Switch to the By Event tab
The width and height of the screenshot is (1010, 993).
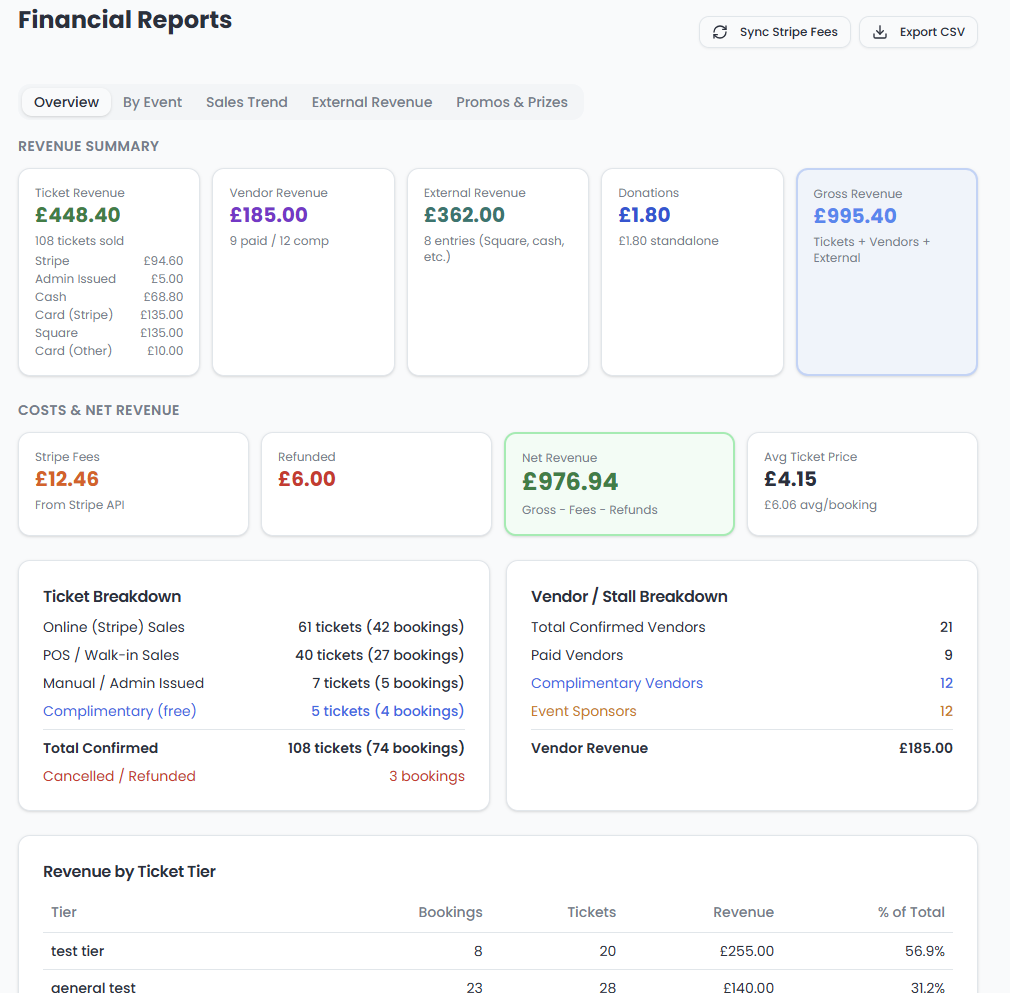click(153, 102)
